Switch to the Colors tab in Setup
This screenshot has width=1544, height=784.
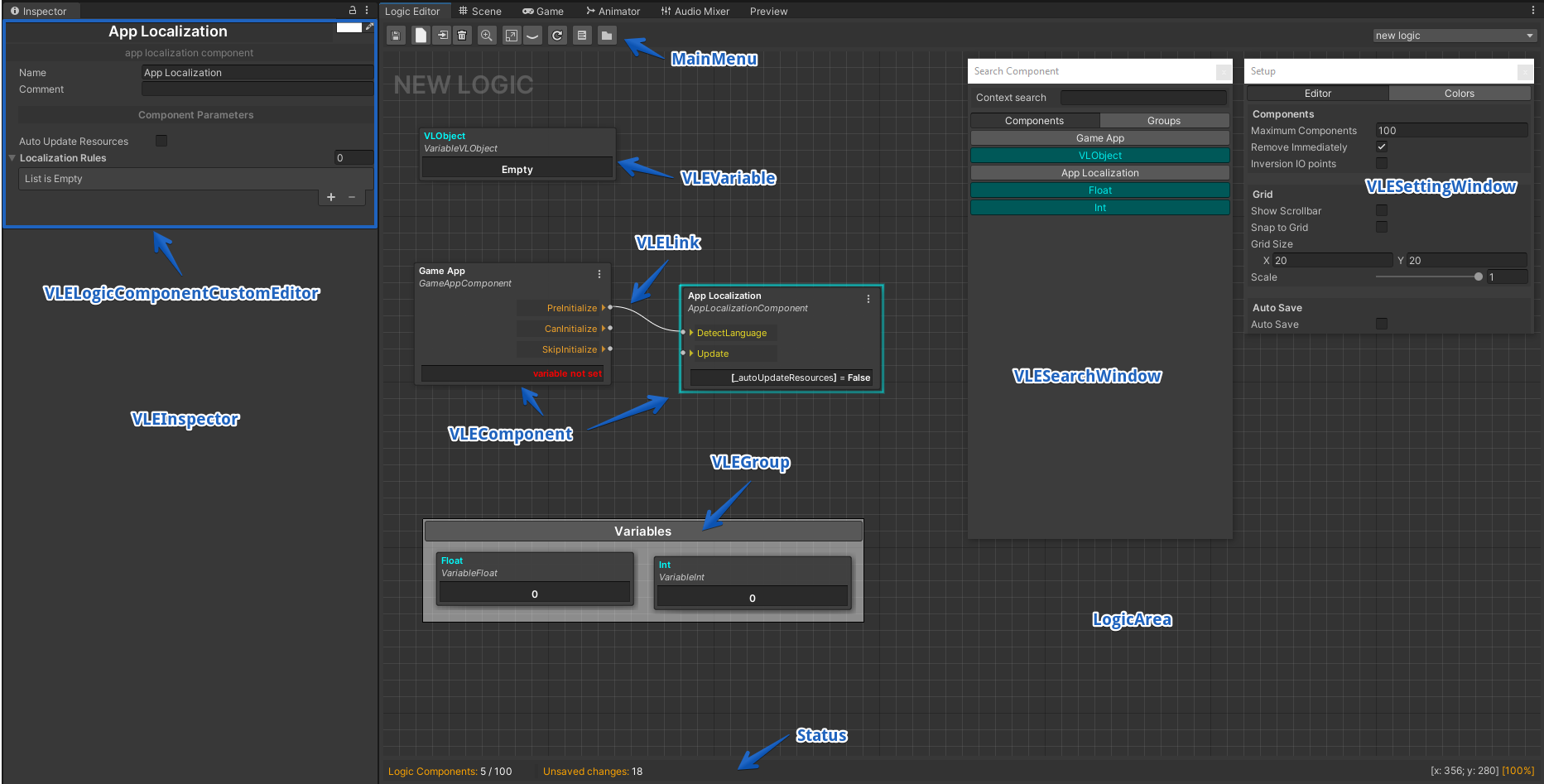point(1459,94)
